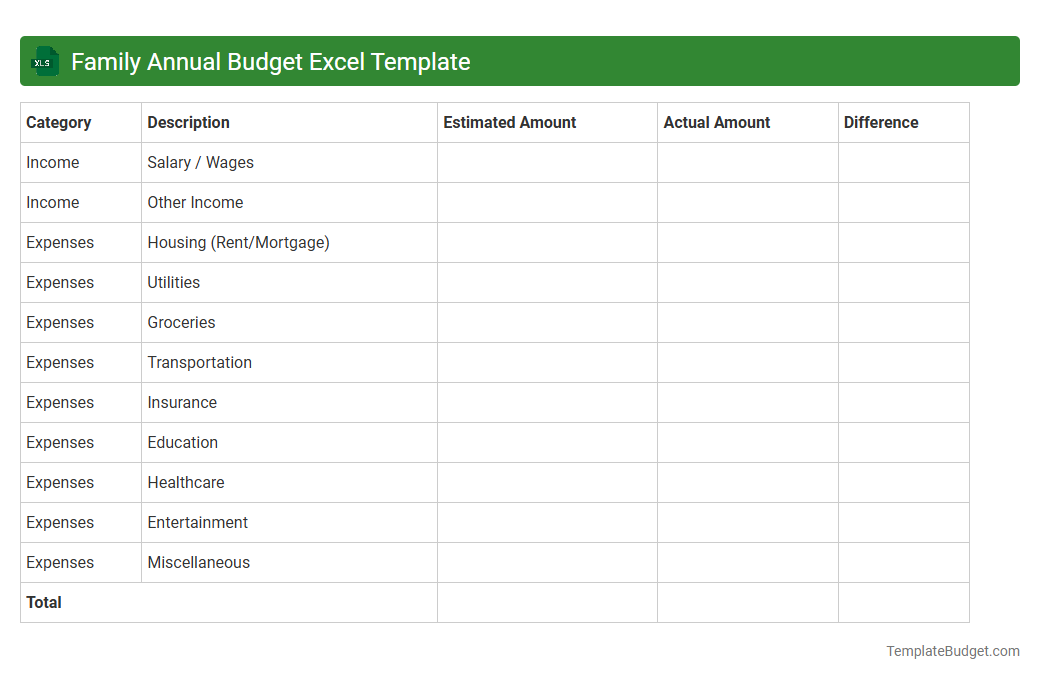Image resolution: width=1040 pixels, height=680 pixels.
Task: Select the Difference column header
Action: [x=880, y=122]
